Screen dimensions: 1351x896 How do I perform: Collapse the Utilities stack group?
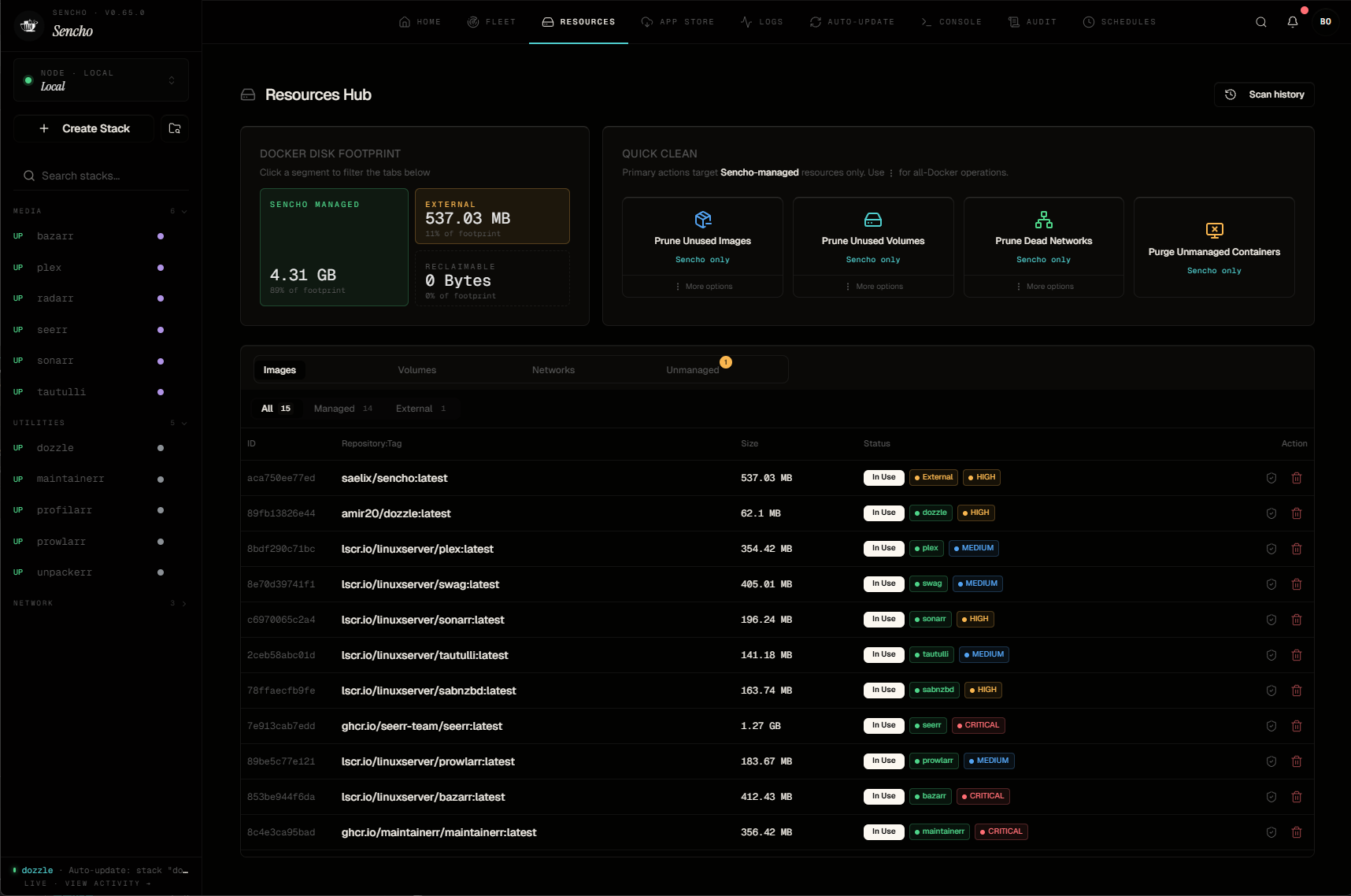101,423
